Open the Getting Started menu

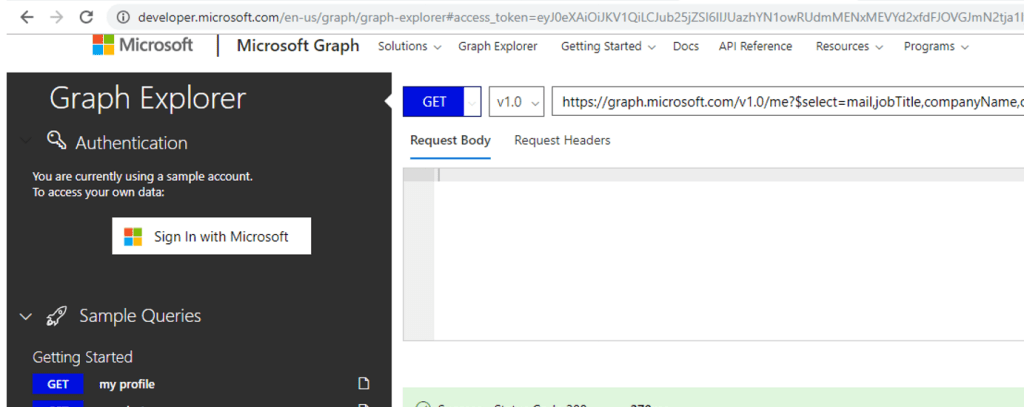(x=608, y=47)
